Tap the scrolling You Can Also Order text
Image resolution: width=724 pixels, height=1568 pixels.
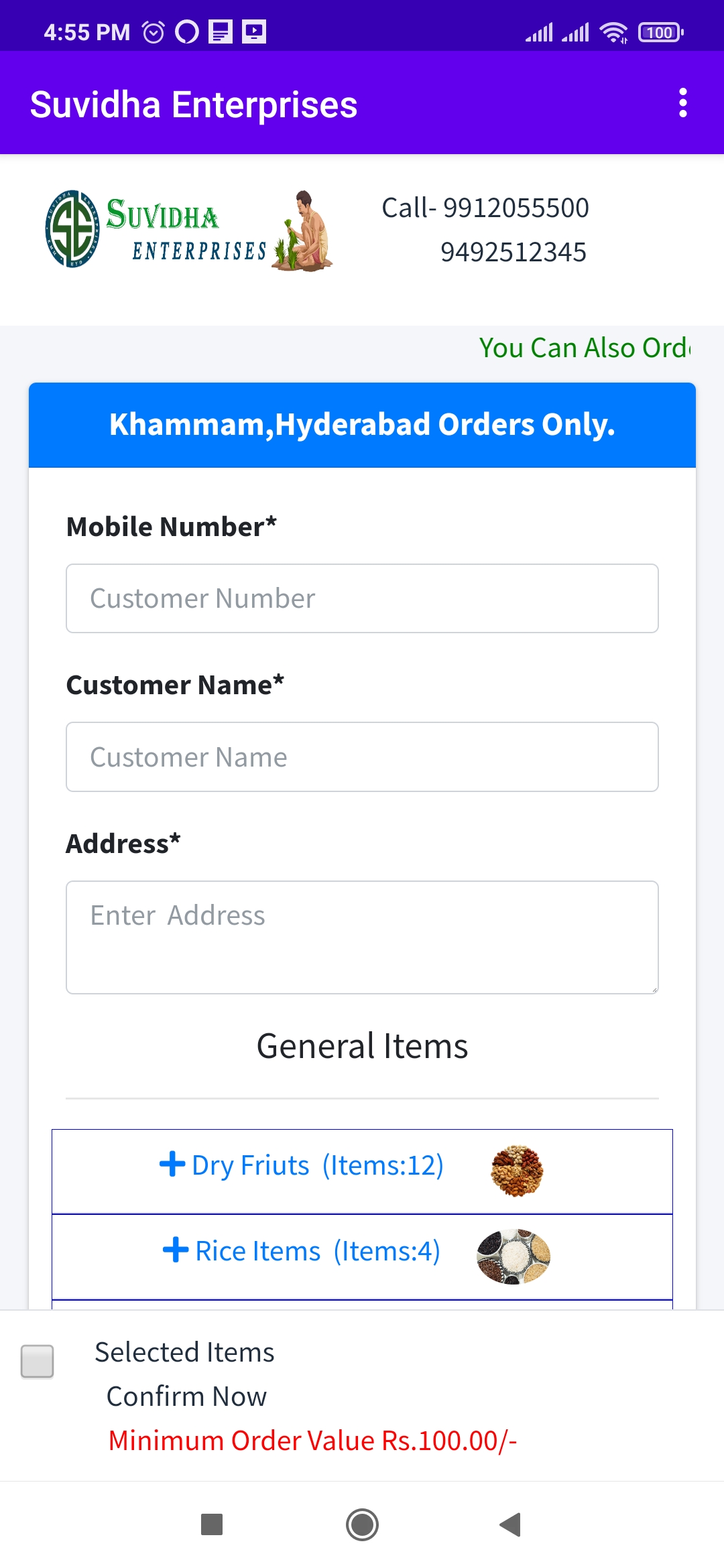click(x=585, y=348)
